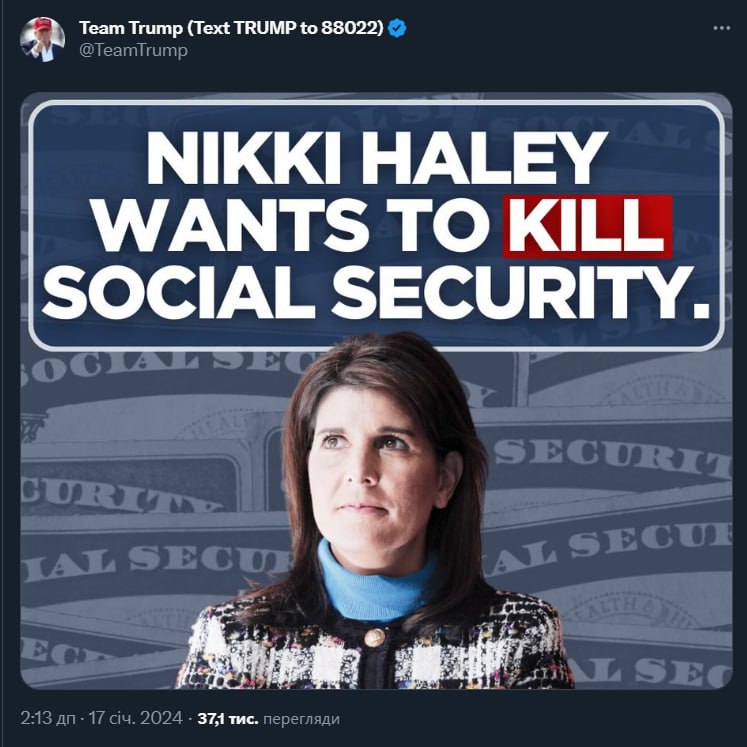Click the 17 січ. 2024 date
Screen dimensions: 747x747
click(136, 718)
